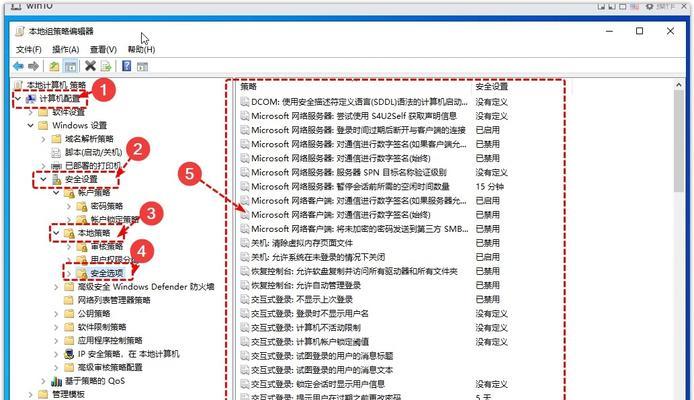
Task: Click policy icon beside DCOM entry
Action: point(245,102)
